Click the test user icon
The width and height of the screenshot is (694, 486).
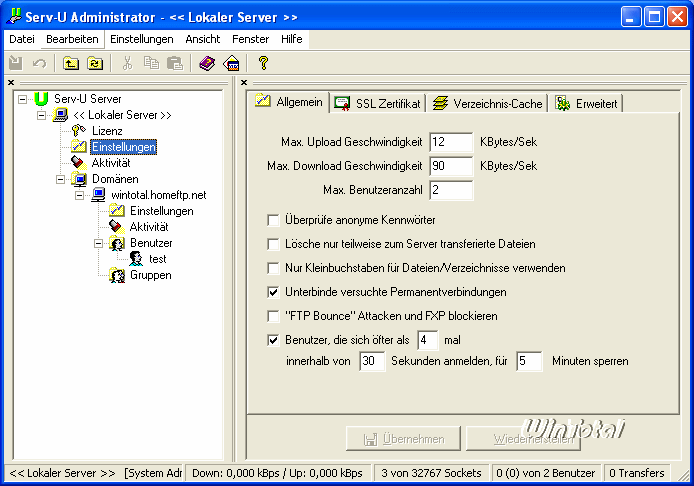(x=136, y=258)
